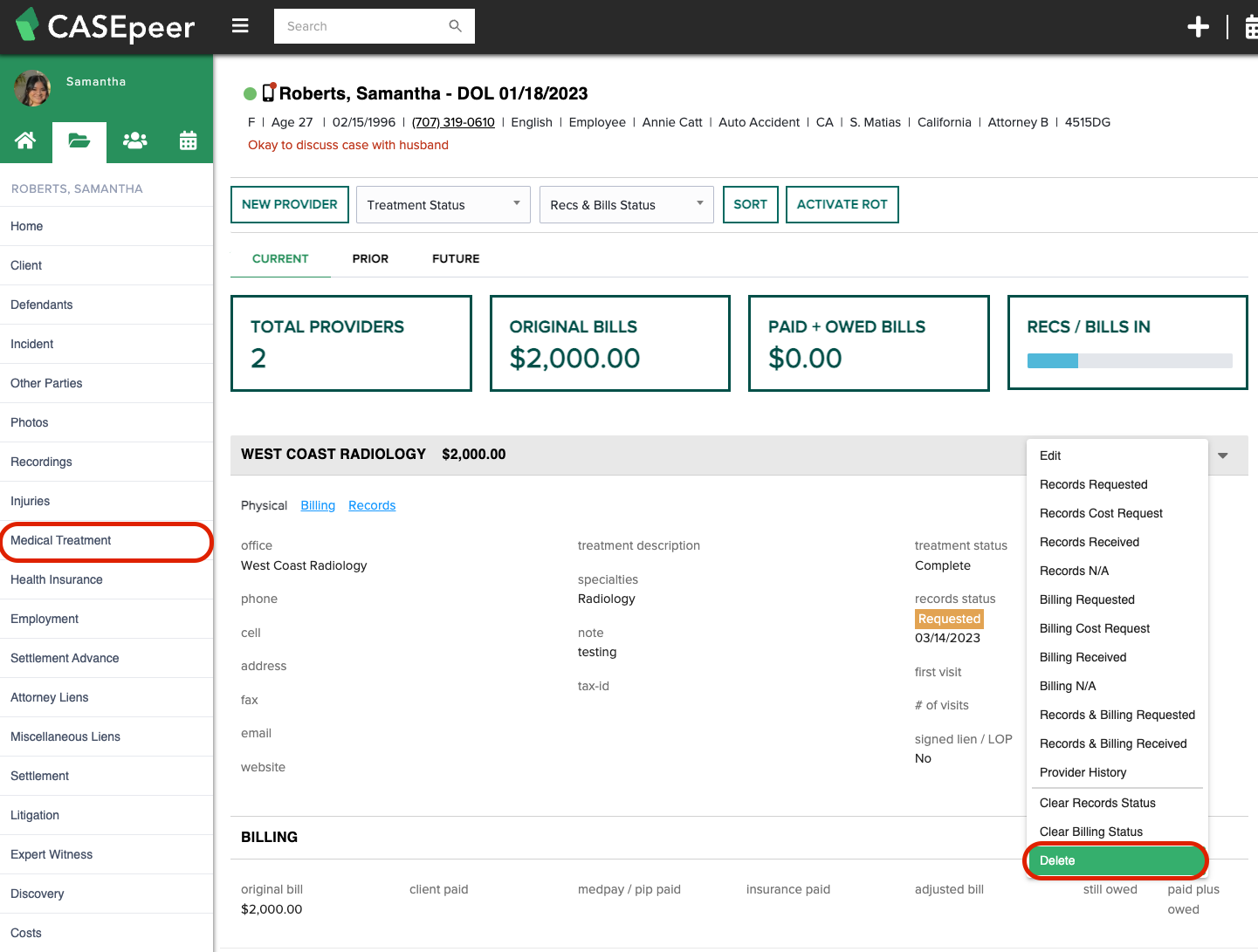
Task: Select the open folder case icon
Action: (x=79, y=140)
